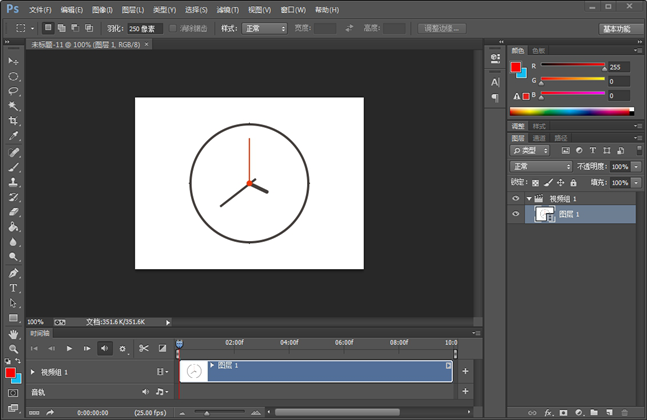This screenshot has width=647, height=420.
Task: Pick a color from the spectrum ramp
Action: pos(571,111)
